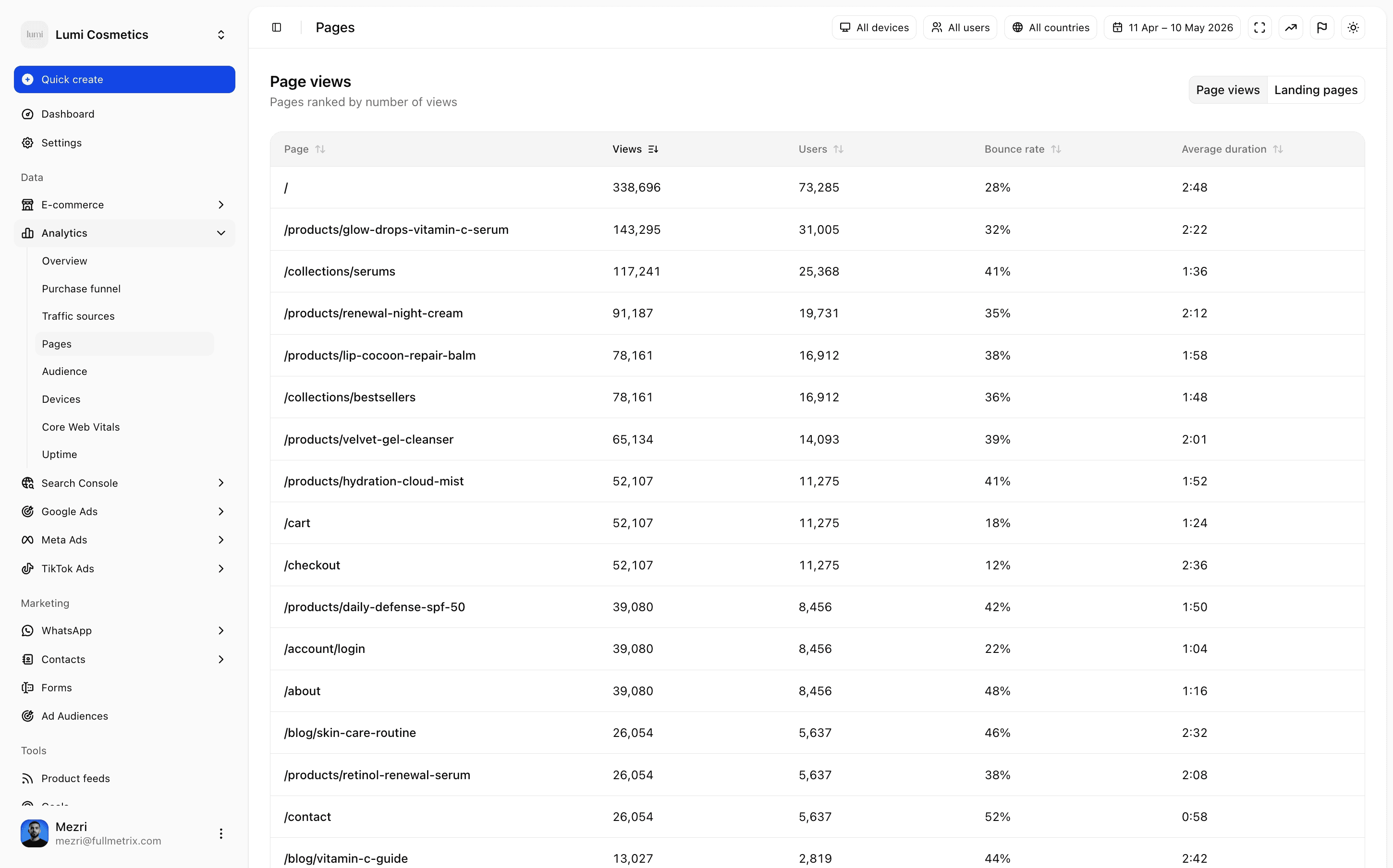Click bounce rate 52% for /contact
This screenshot has height=868, width=1393.
click(x=997, y=817)
